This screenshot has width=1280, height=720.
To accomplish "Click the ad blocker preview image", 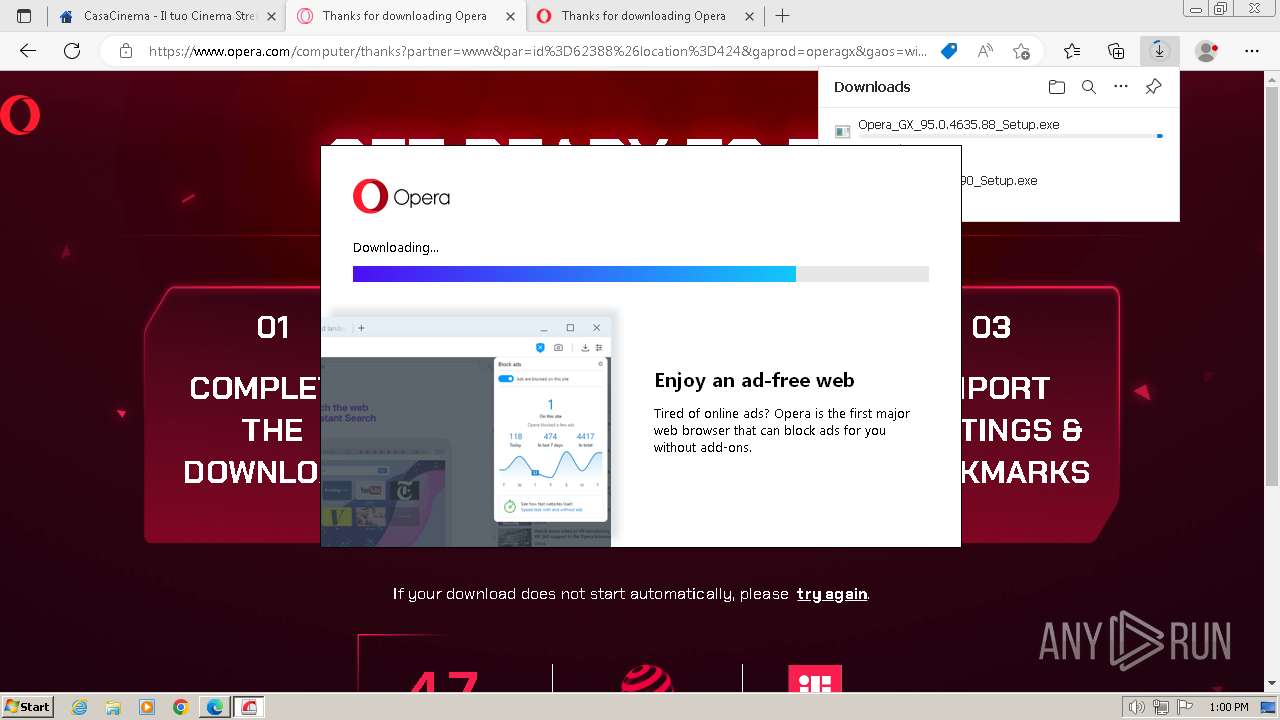I will coord(466,428).
